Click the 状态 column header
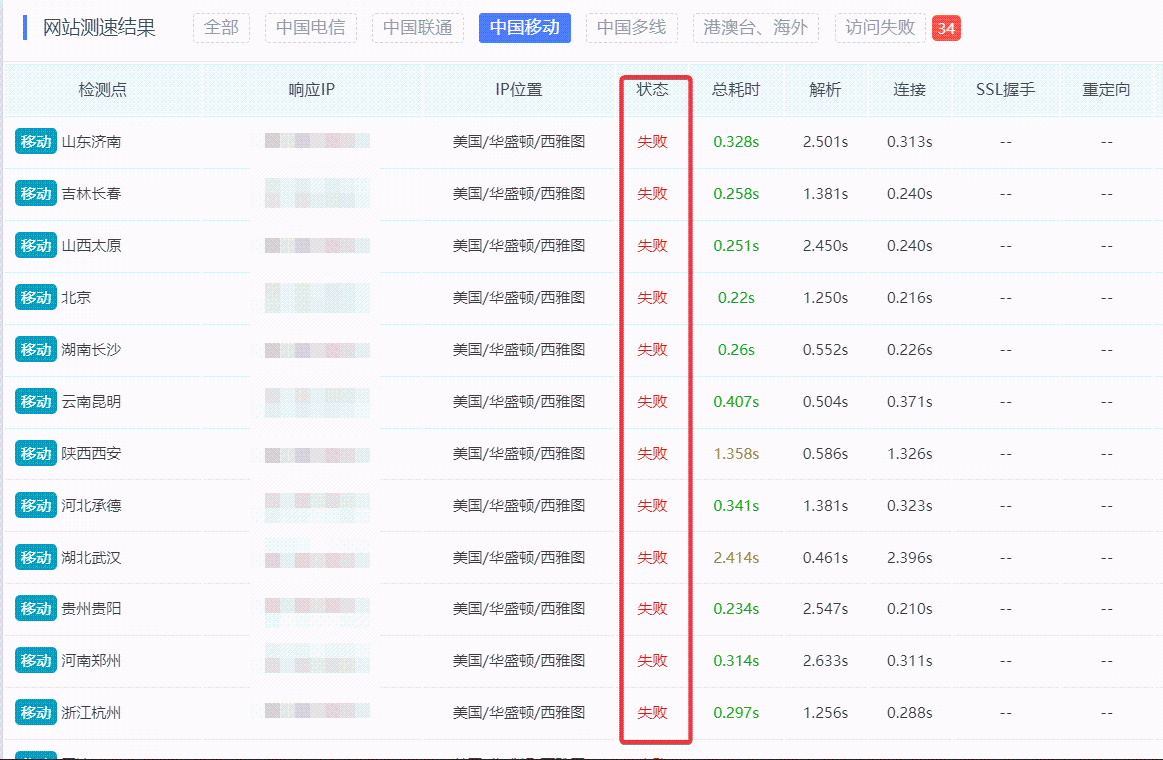 652,90
